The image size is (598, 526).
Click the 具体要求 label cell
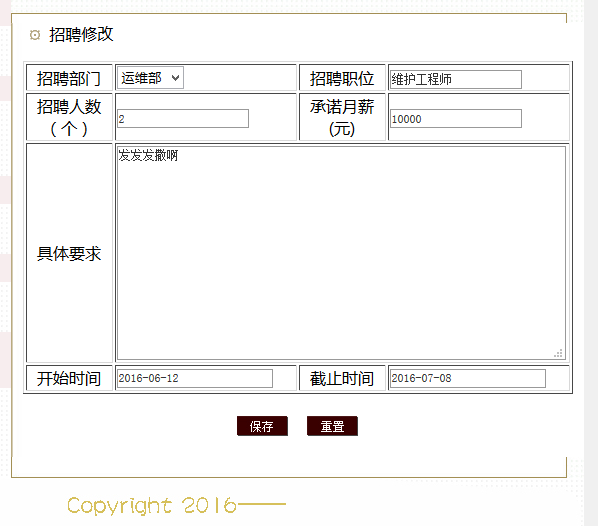pos(69,253)
